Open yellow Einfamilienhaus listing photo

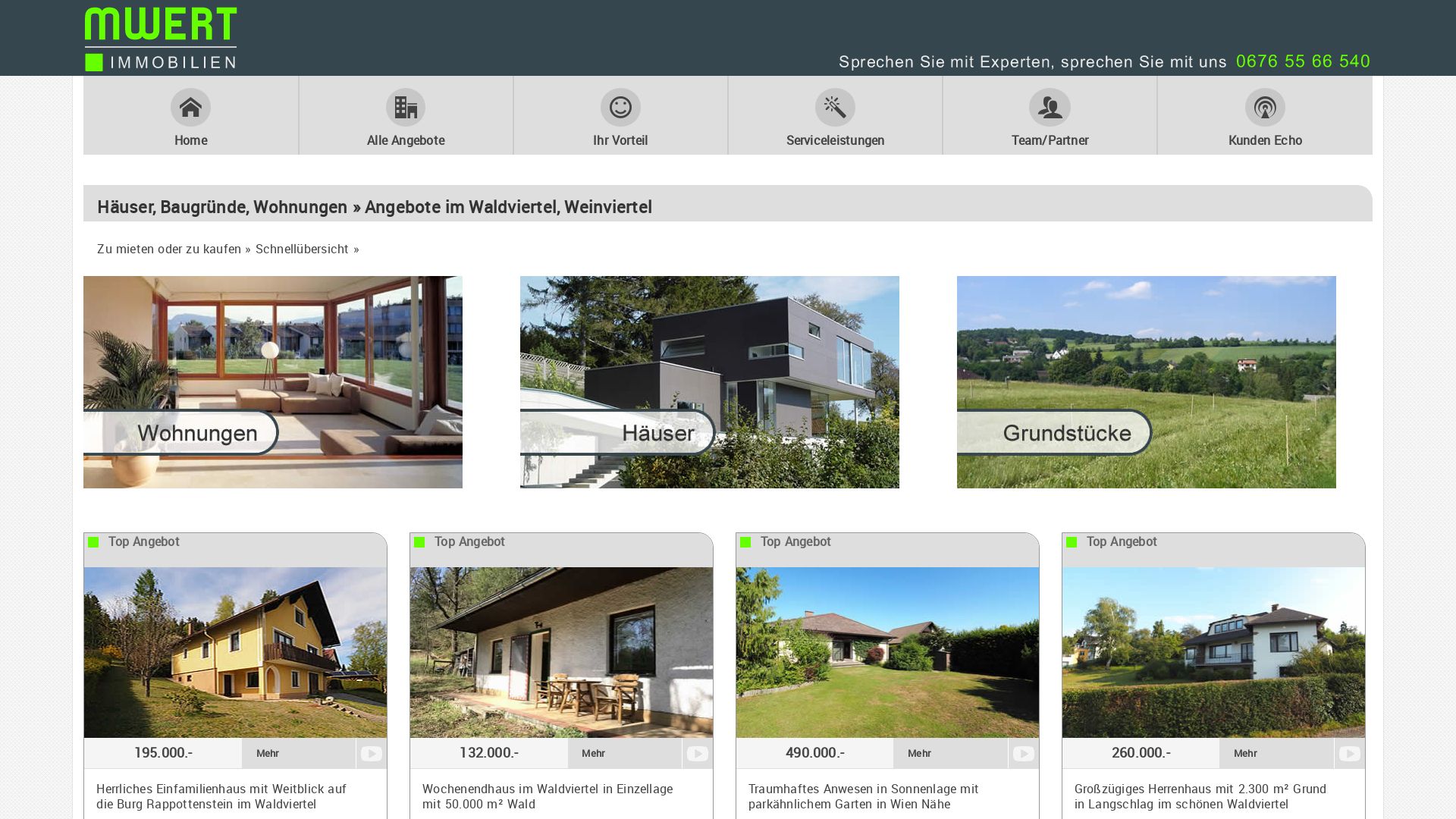tap(235, 652)
